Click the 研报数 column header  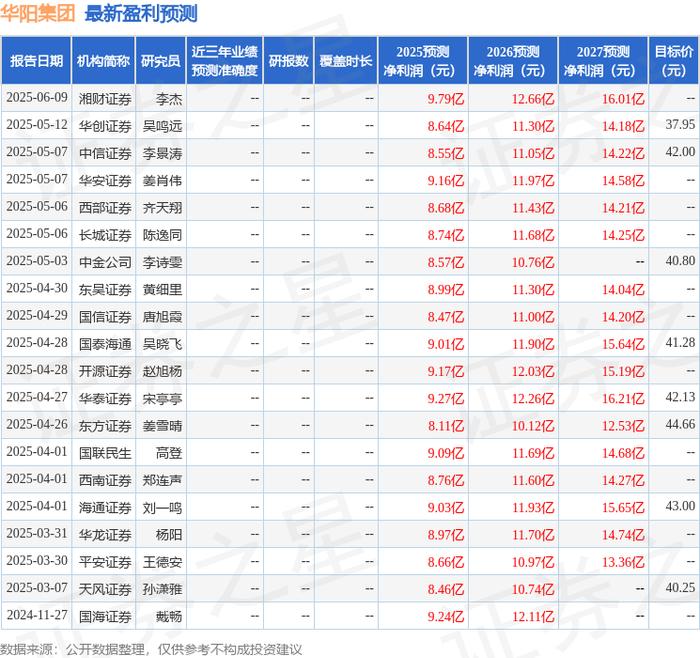coord(288,61)
